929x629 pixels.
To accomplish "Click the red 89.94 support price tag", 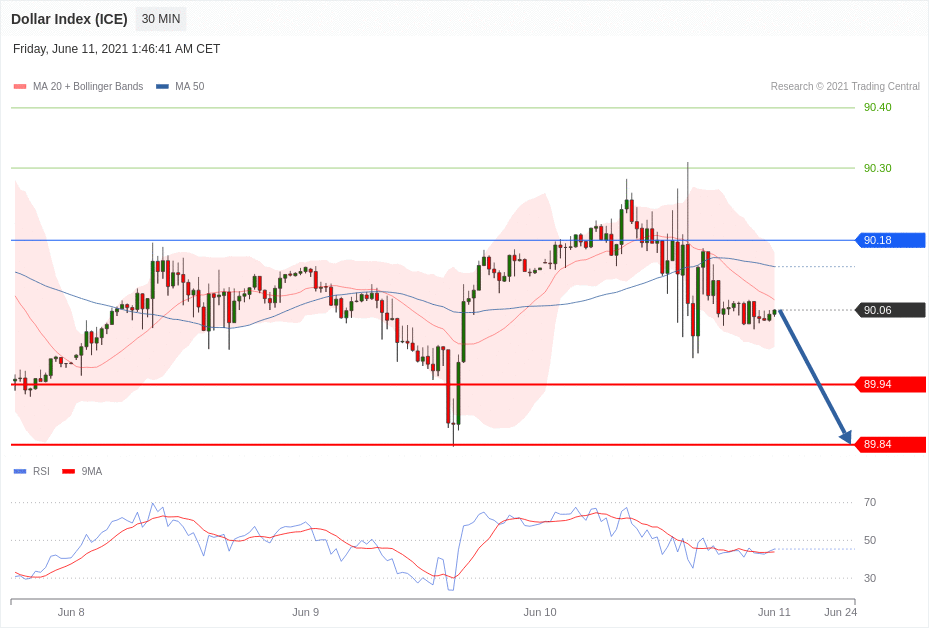I will pos(890,384).
